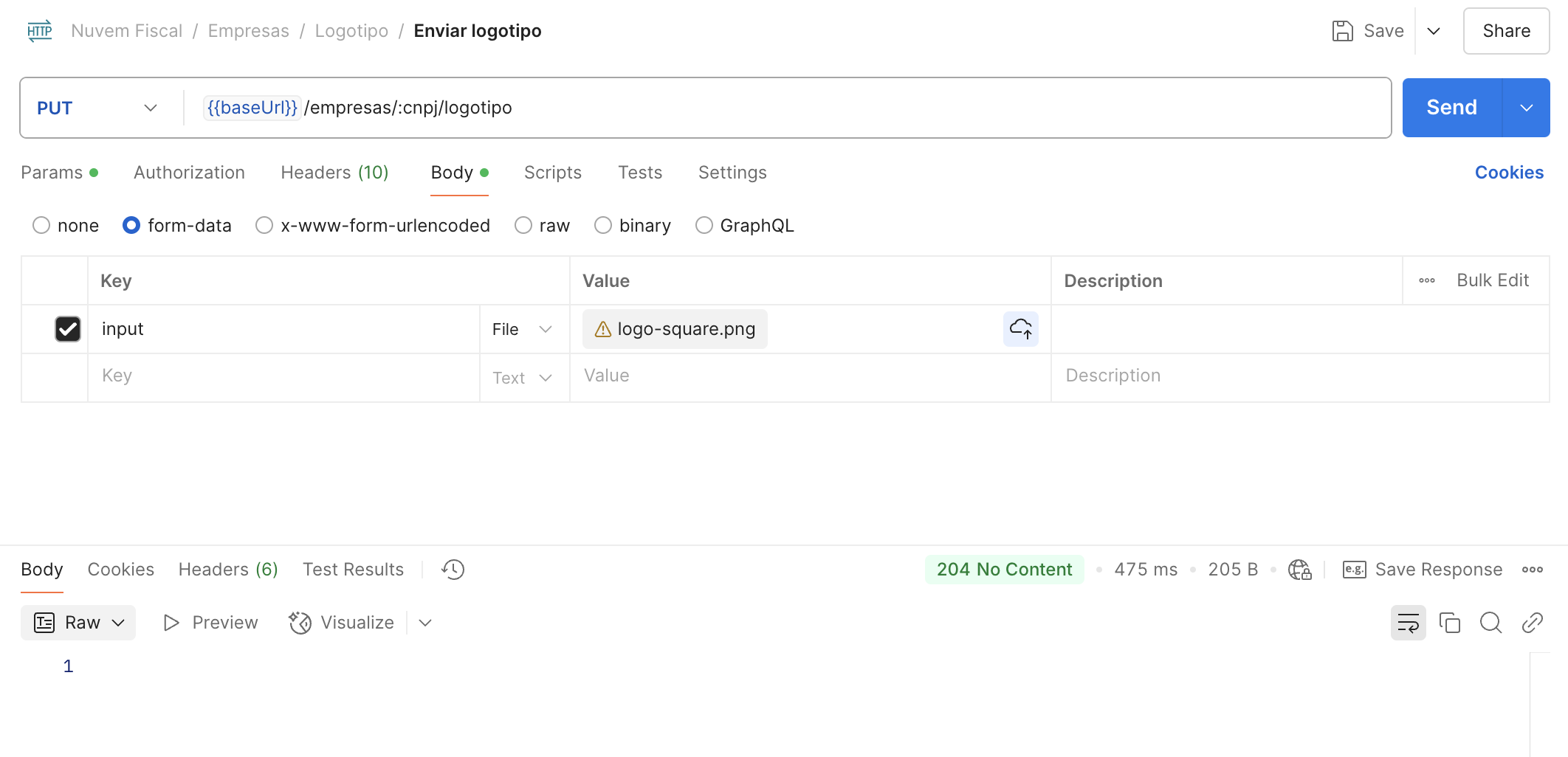The image size is (1568, 757).
Task: Select the response Body tab
Action: pos(42,570)
